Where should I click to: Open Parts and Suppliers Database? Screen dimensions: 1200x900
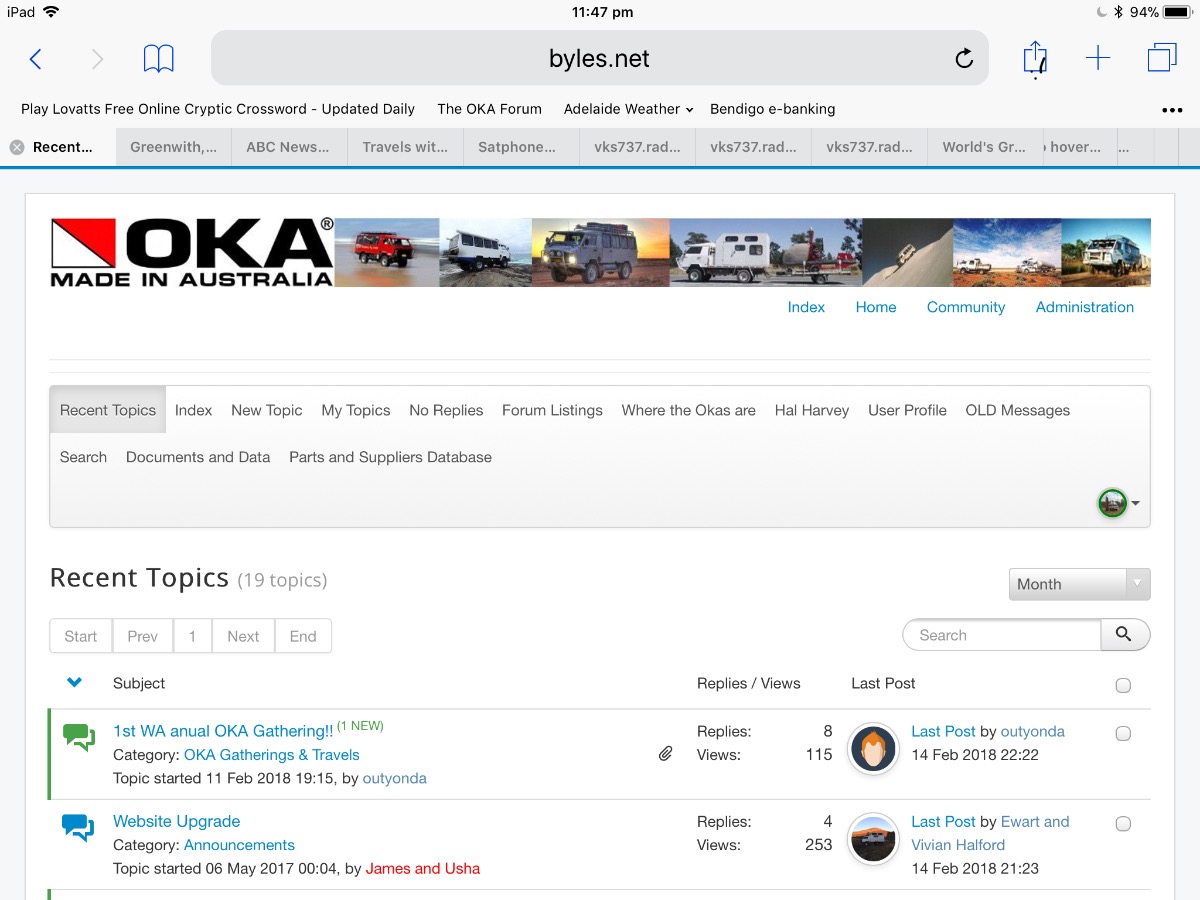[390, 457]
